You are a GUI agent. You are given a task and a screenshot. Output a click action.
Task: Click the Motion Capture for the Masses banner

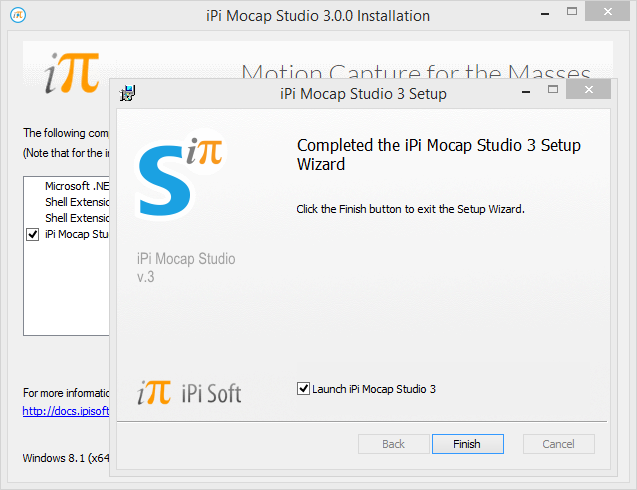point(416,72)
